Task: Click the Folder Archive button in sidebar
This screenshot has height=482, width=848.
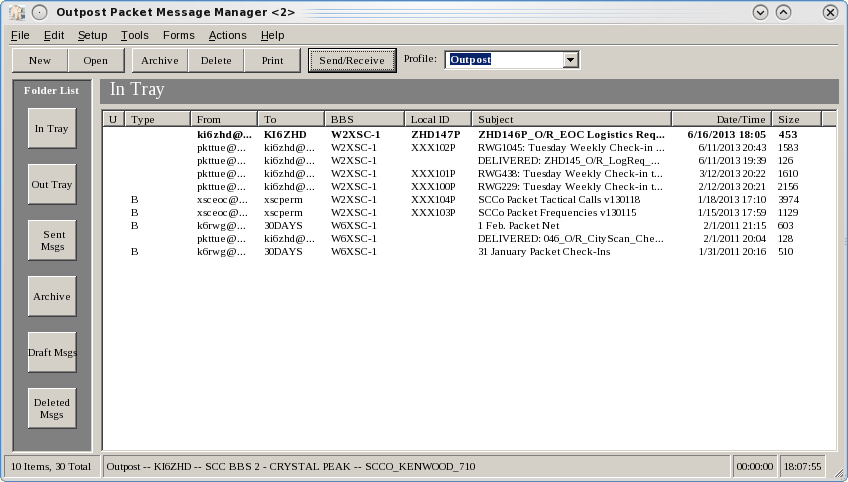Action: 51,297
